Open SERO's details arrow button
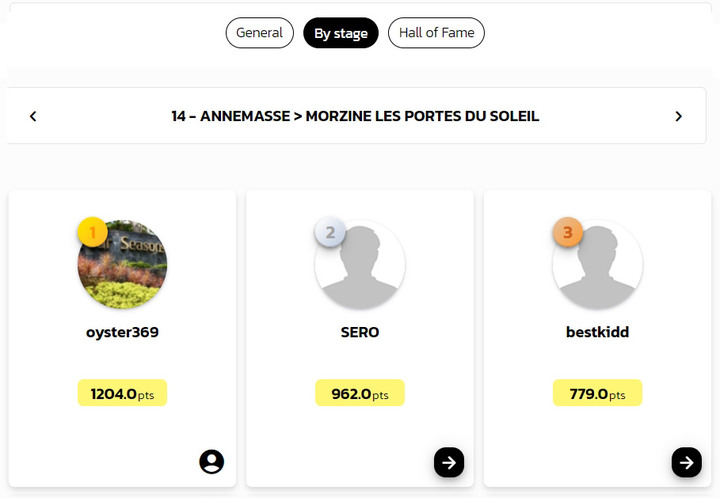The width and height of the screenshot is (720, 498). pos(449,462)
